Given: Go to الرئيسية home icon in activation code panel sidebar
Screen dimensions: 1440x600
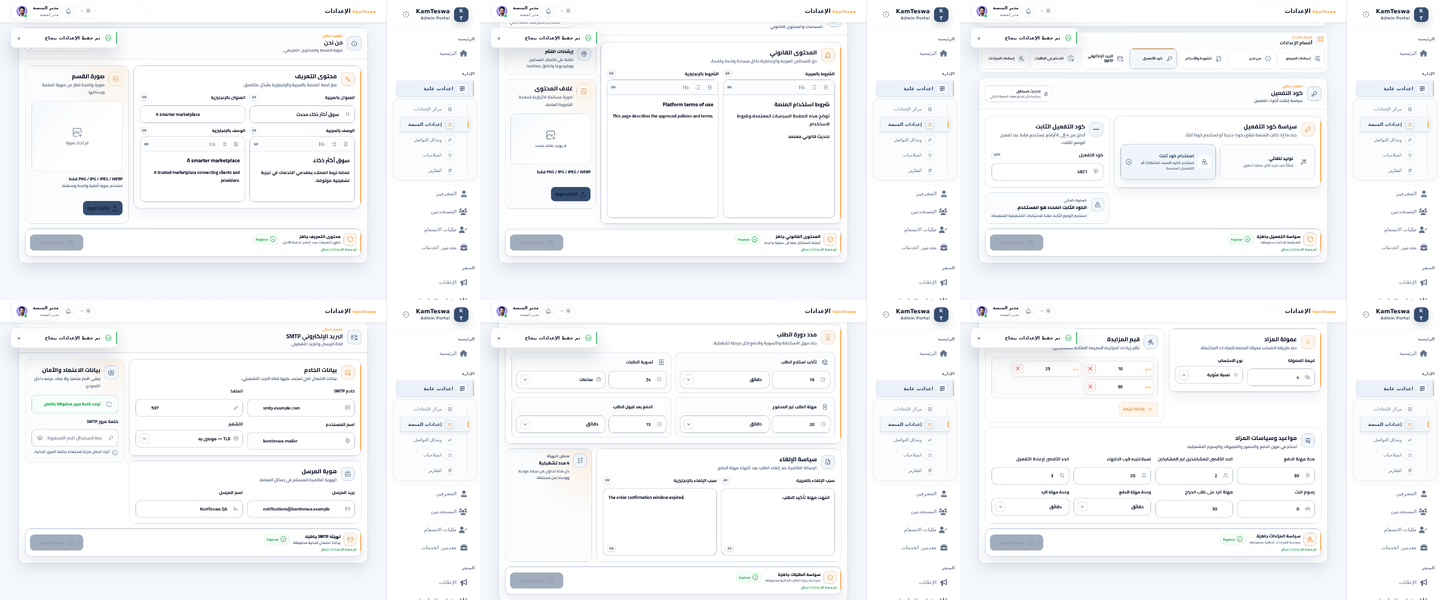Looking at the screenshot, I should pos(1425,53).
